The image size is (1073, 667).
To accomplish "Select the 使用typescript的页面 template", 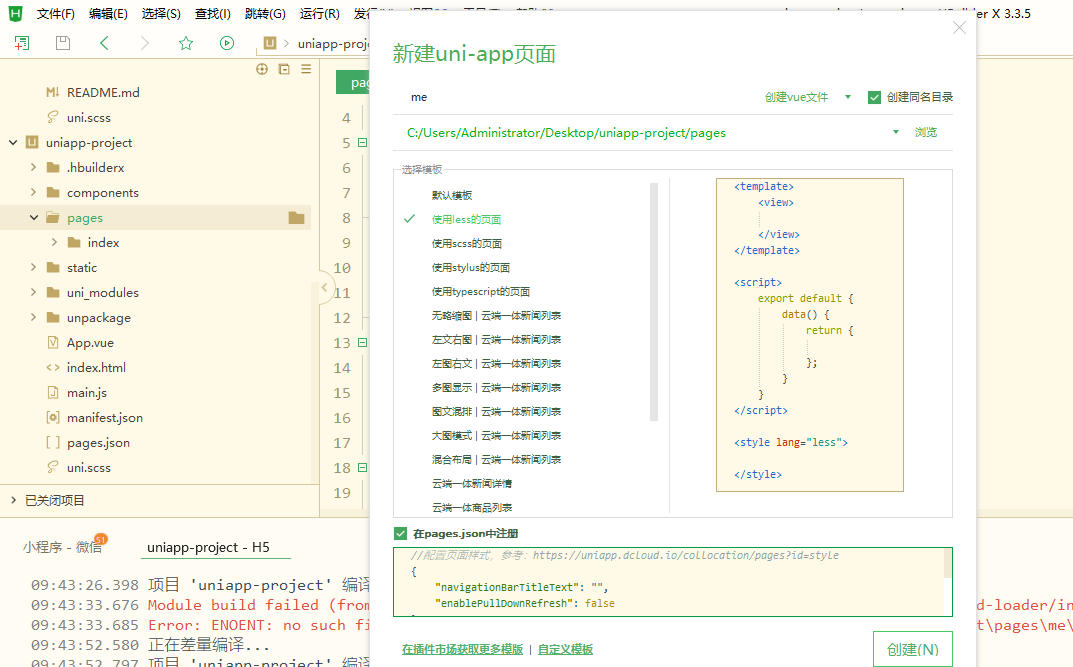I will click(x=480, y=291).
